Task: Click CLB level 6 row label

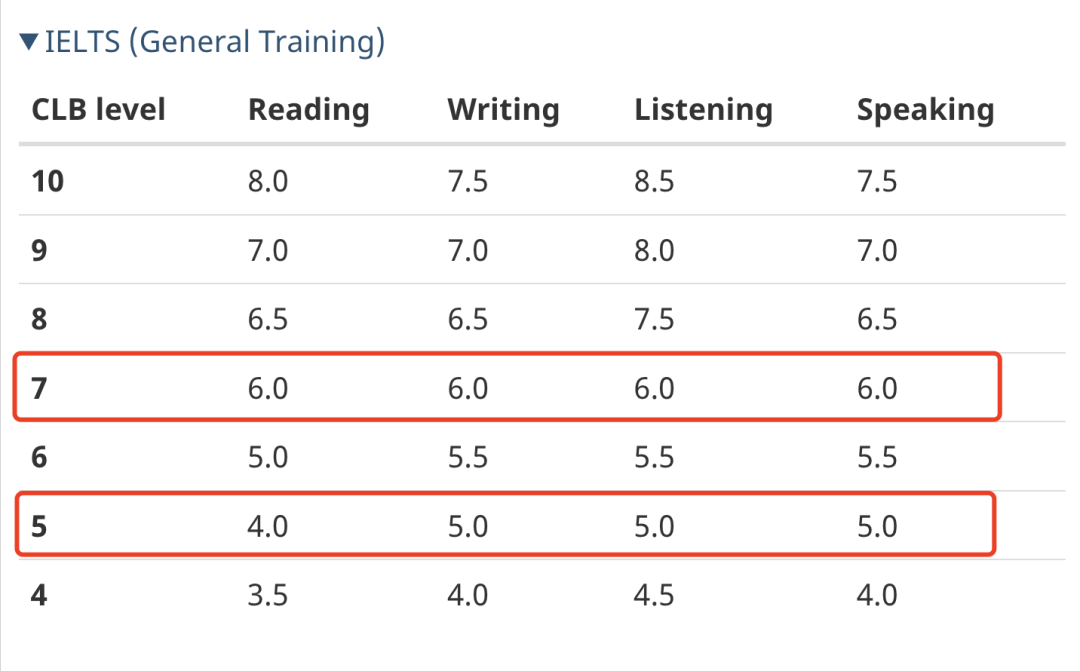Action: [39, 457]
